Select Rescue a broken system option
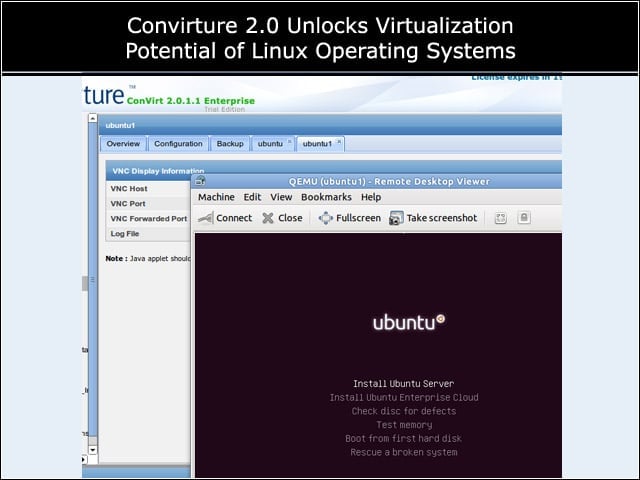 404,452
